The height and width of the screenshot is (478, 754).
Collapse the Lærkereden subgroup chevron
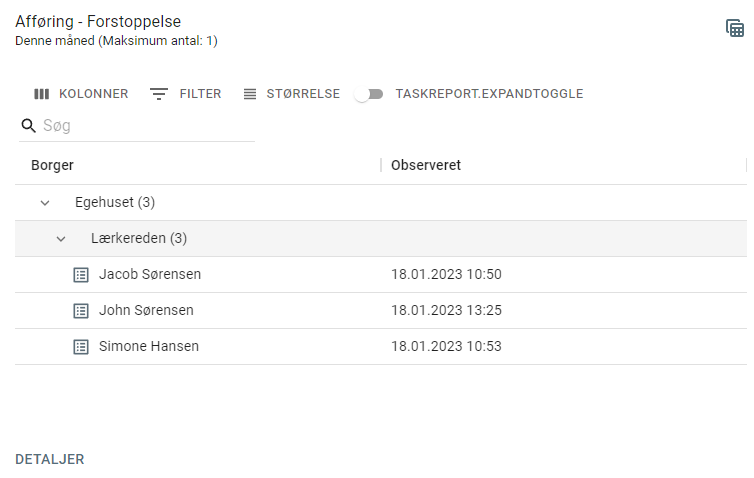[61, 239]
